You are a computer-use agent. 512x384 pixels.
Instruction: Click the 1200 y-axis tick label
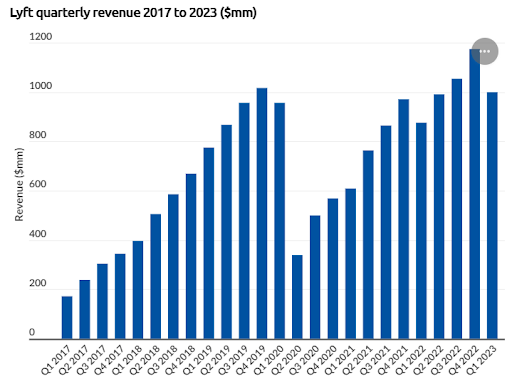[41, 37]
